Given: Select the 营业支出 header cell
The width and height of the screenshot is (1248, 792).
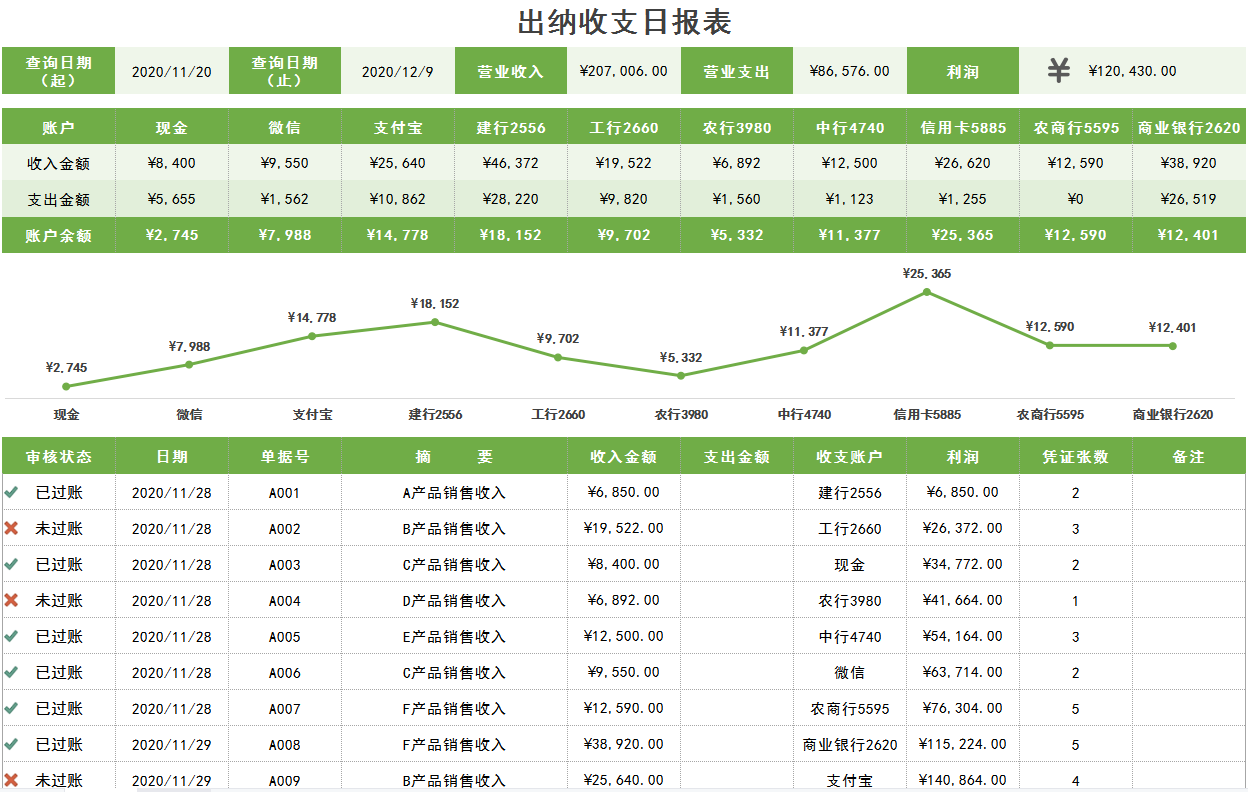Looking at the screenshot, I should click(738, 70).
